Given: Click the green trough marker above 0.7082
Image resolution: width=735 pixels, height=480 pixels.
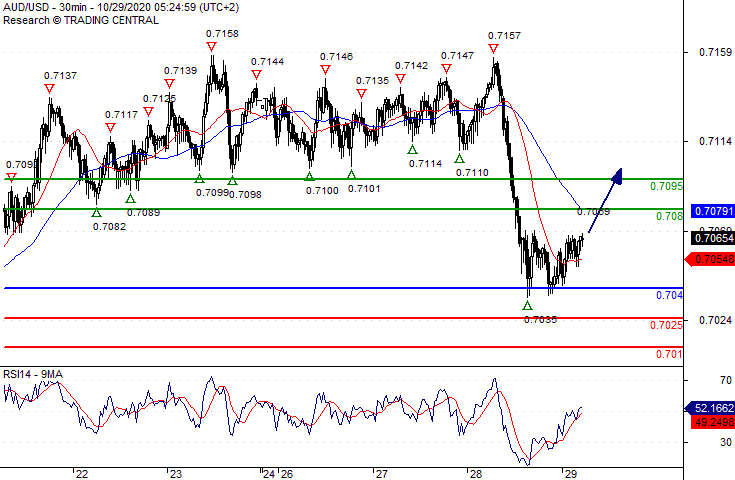Looking at the screenshot, I should 96,212.
